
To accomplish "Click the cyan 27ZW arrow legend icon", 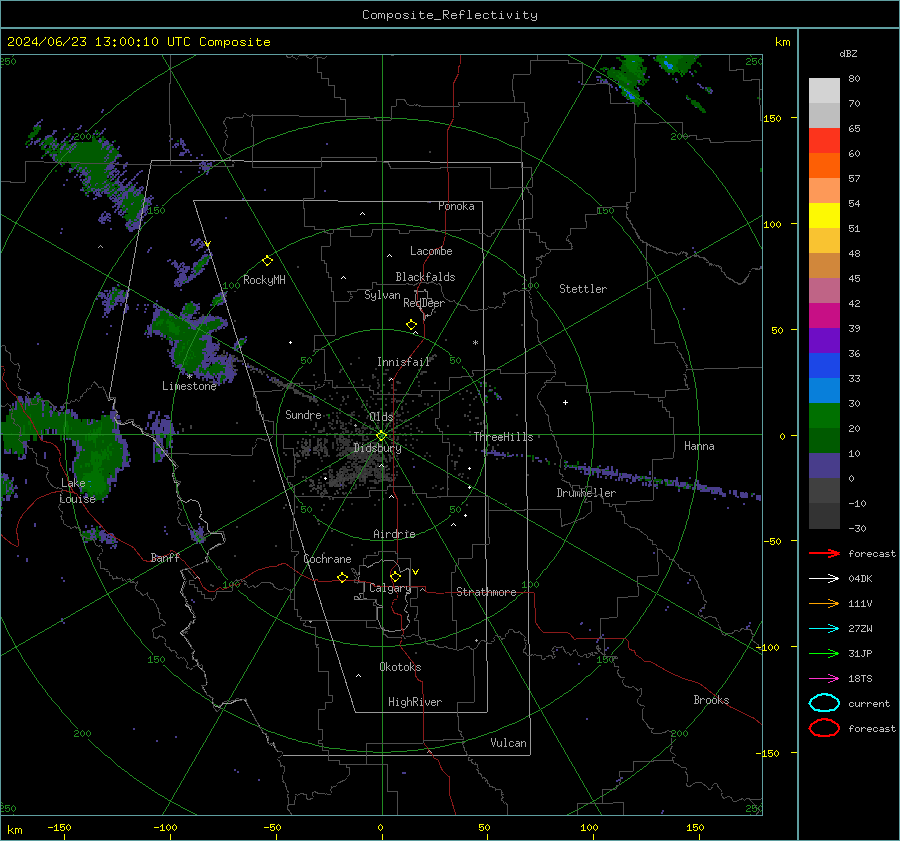I will click(x=824, y=629).
